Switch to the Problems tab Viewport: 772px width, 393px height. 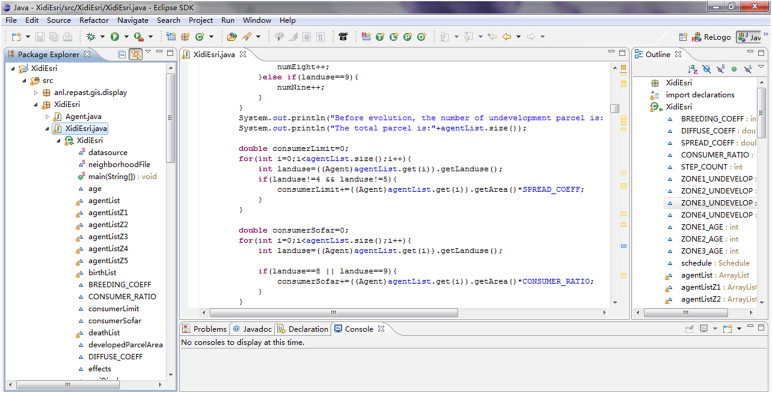pos(205,329)
